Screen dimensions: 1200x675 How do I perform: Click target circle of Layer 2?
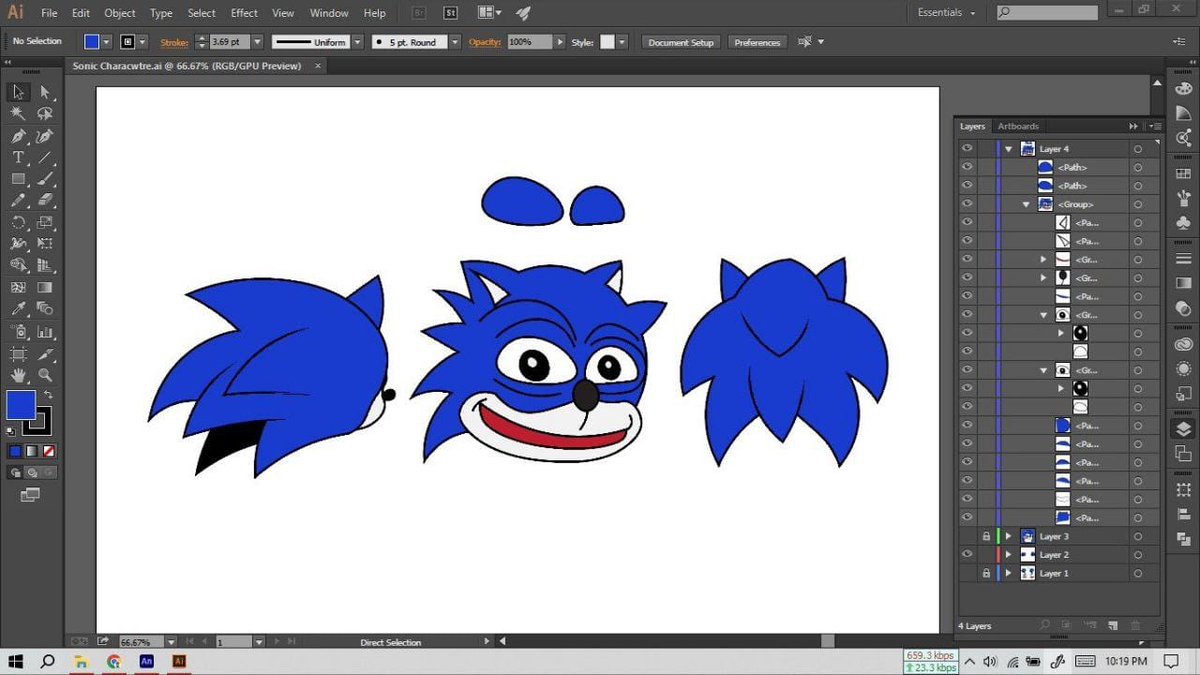(x=1138, y=555)
